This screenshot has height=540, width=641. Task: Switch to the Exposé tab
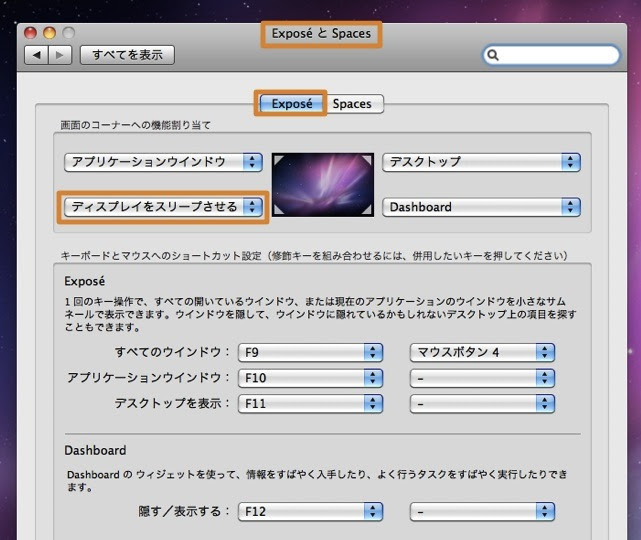point(291,104)
